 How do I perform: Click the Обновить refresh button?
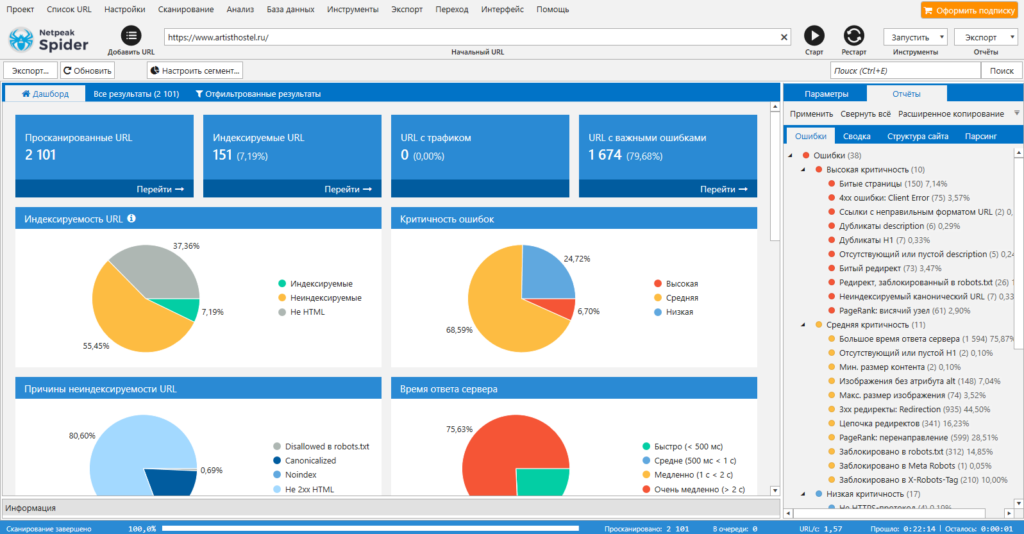coord(88,71)
